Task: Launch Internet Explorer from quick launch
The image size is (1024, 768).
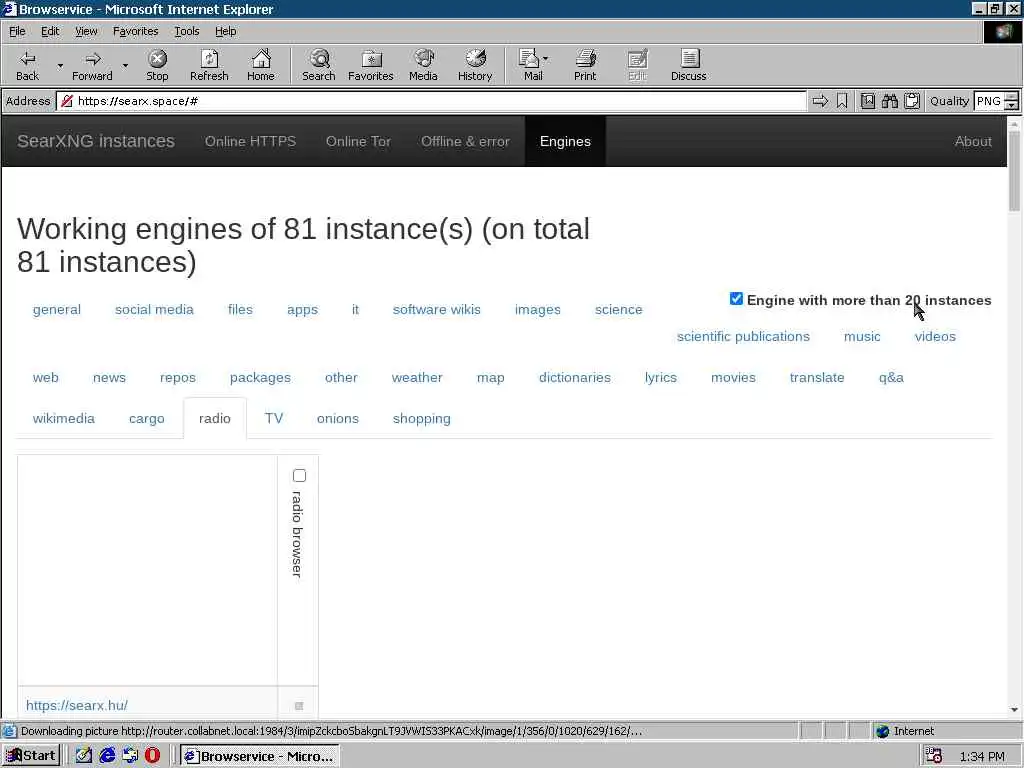Action: 107,756
